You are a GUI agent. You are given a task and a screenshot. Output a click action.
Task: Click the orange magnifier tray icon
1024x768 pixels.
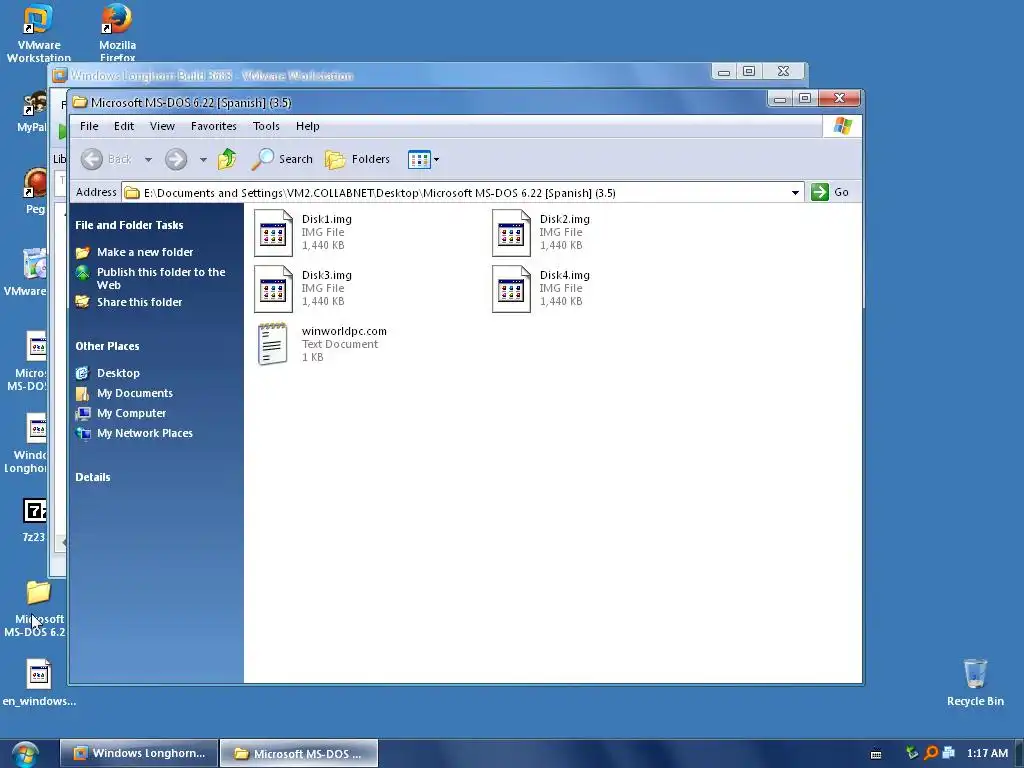click(x=931, y=753)
